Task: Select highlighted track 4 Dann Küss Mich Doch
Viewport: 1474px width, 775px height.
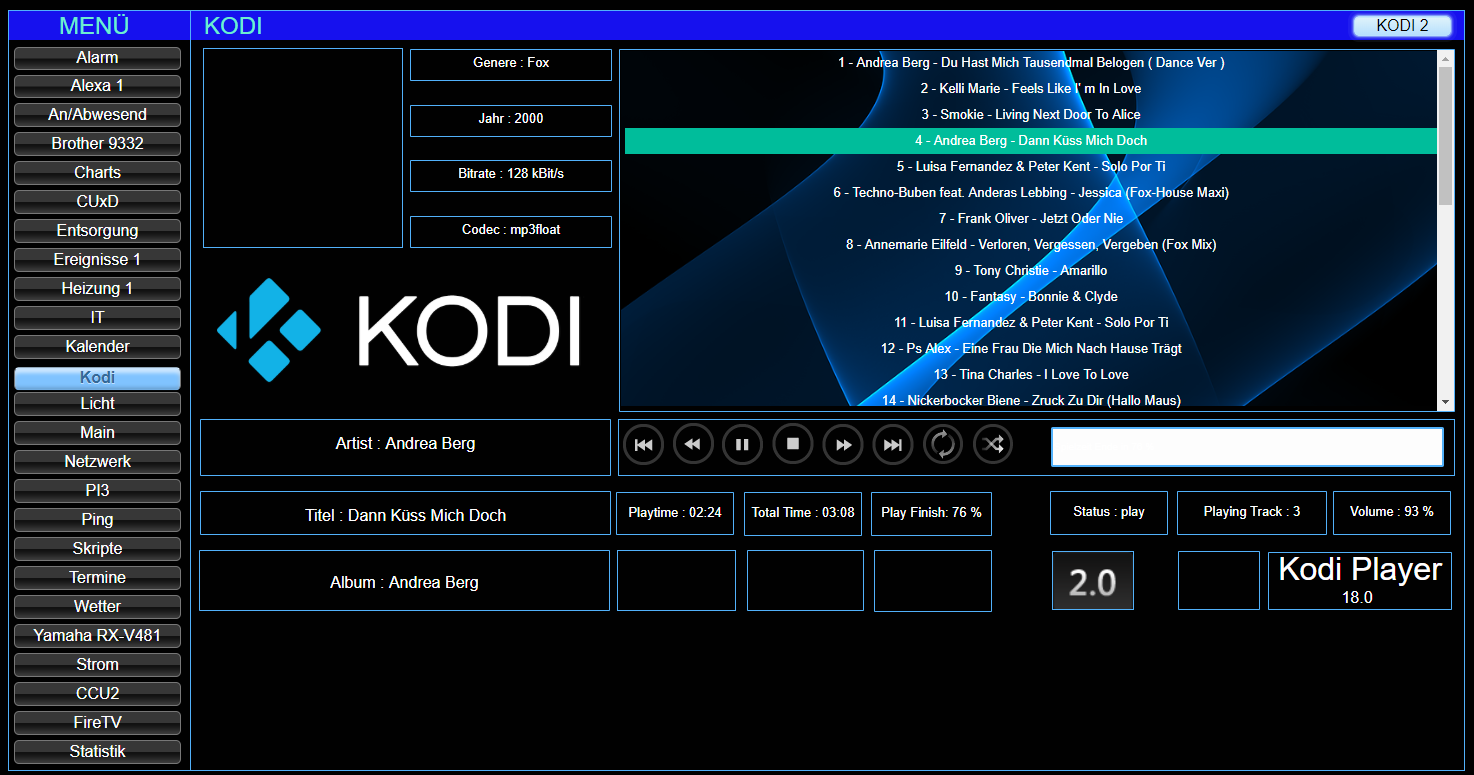Action: point(1031,141)
